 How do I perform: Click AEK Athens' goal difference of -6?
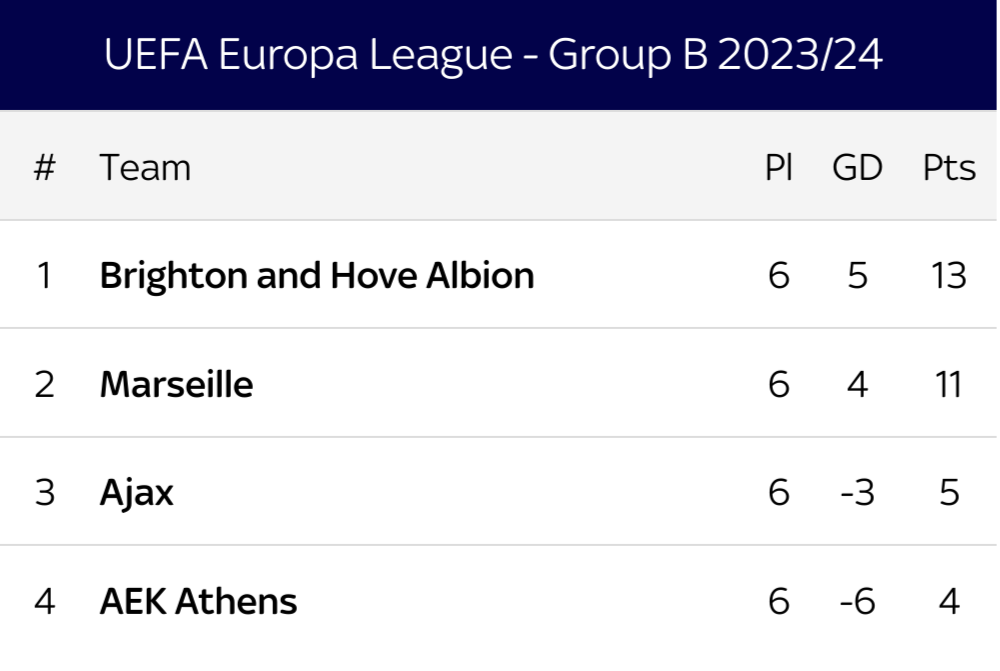point(857,601)
